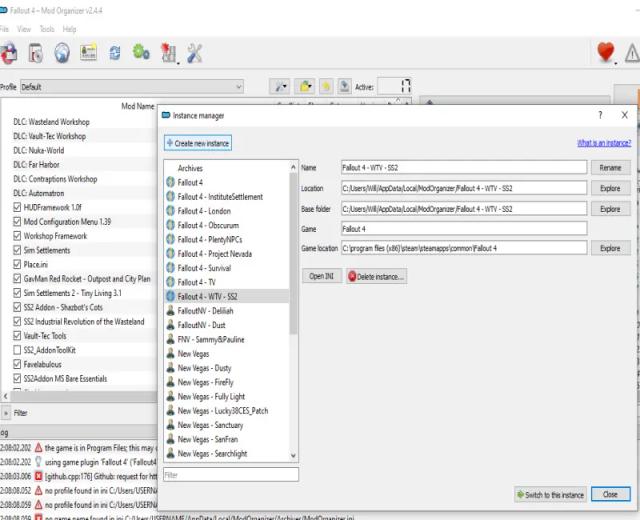
Task: Open the Help menu
Action: (x=69, y=29)
